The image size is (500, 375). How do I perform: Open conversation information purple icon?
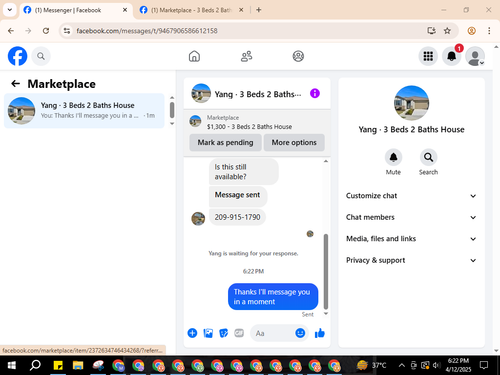pyautogui.click(x=315, y=93)
